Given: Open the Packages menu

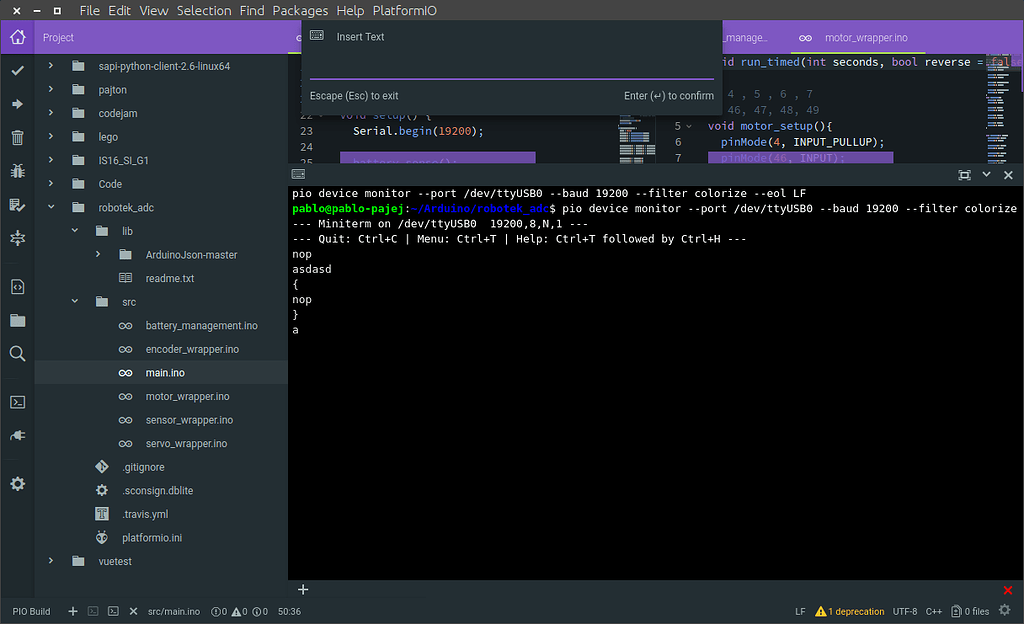Looking at the screenshot, I should coord(300,11).
